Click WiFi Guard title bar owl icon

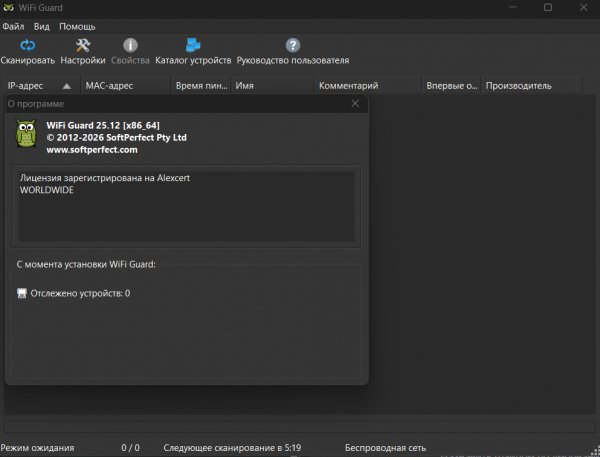(8, 7)
